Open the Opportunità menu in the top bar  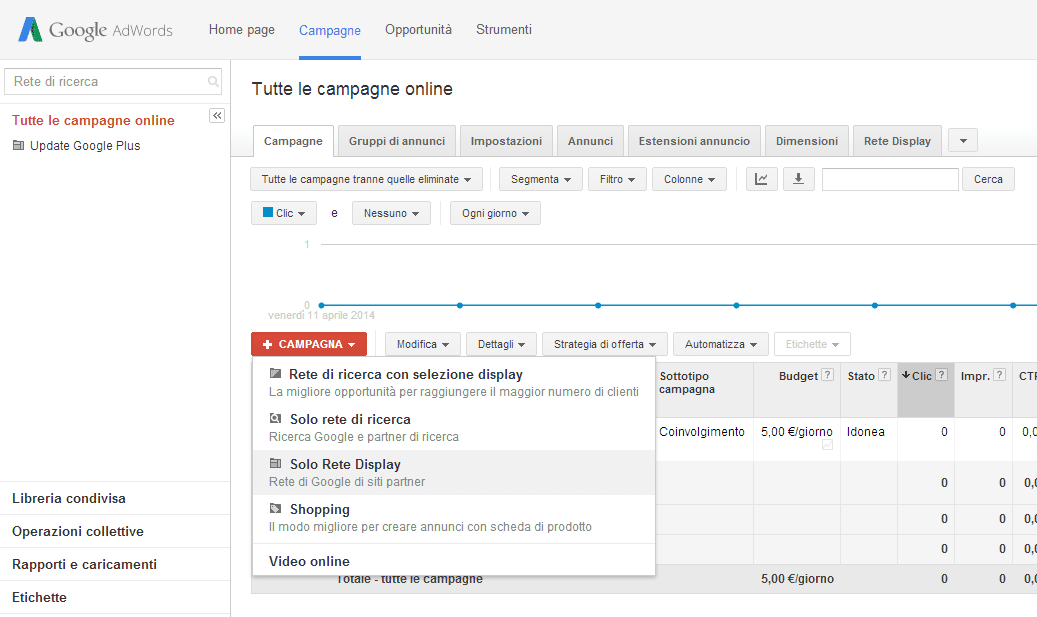click(418, 30)
